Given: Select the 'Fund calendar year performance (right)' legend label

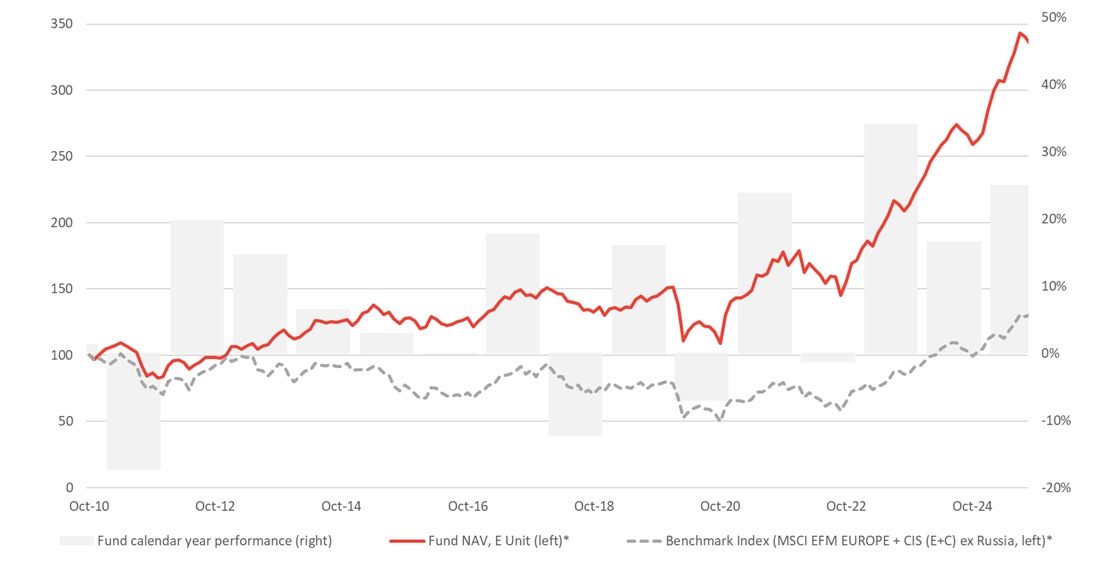Looking at the screenshot, I should (213, 541).
